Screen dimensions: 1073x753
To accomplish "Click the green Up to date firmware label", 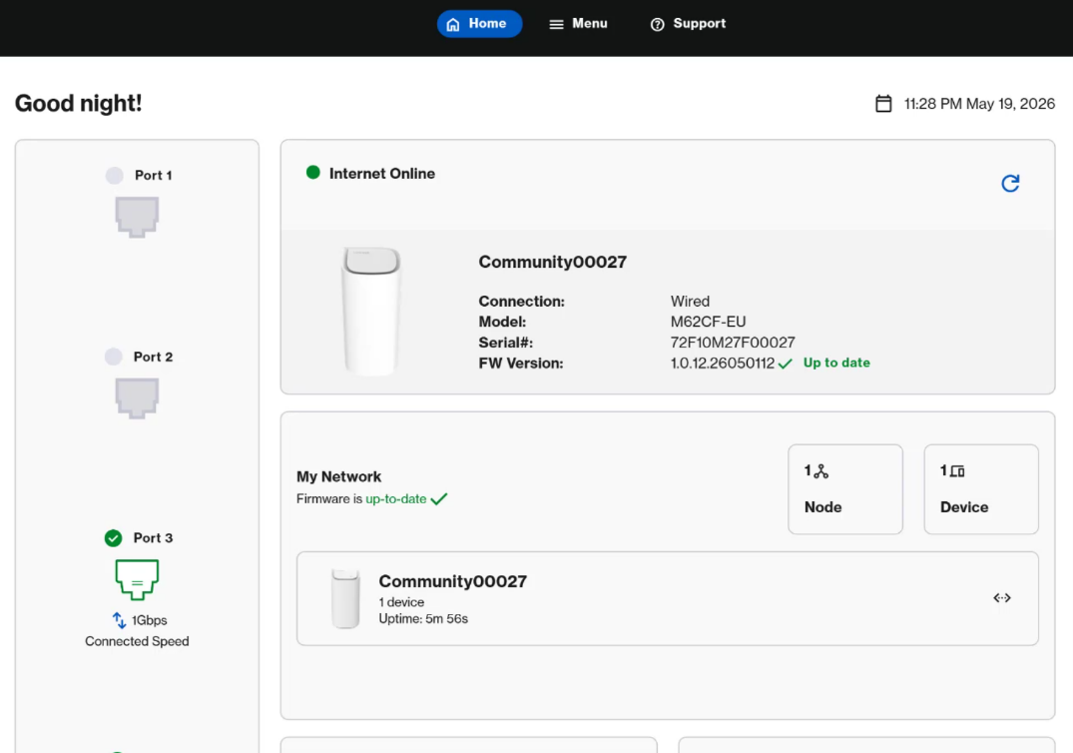I will point(836,363).
